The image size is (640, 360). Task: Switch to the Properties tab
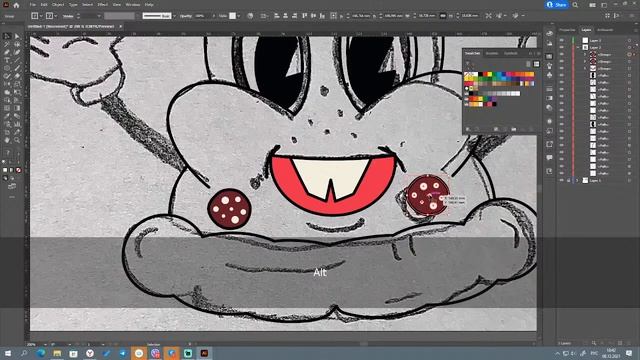pos(567,30)
